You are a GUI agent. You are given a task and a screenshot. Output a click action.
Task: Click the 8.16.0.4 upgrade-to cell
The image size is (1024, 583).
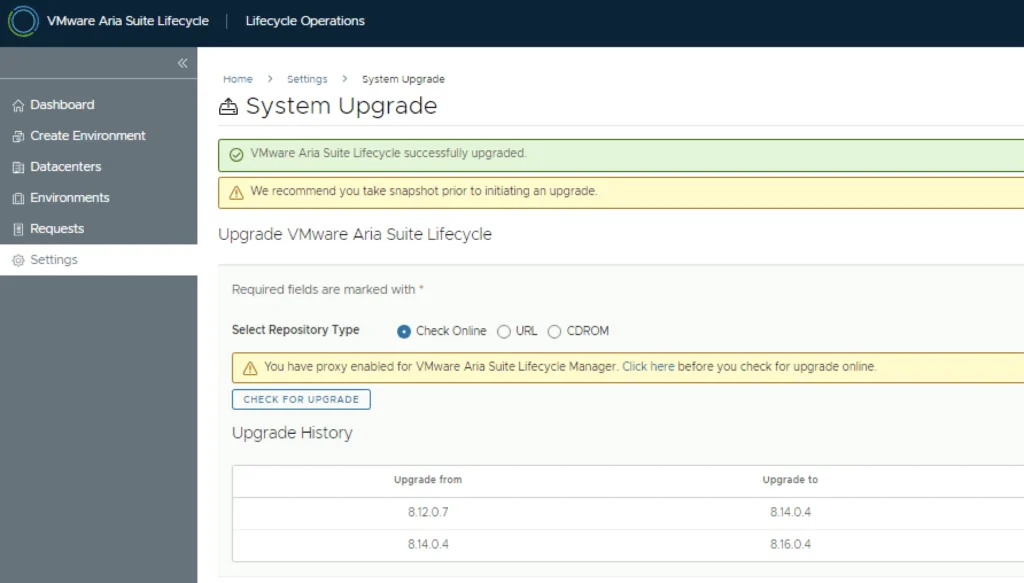tap(790, 544)
